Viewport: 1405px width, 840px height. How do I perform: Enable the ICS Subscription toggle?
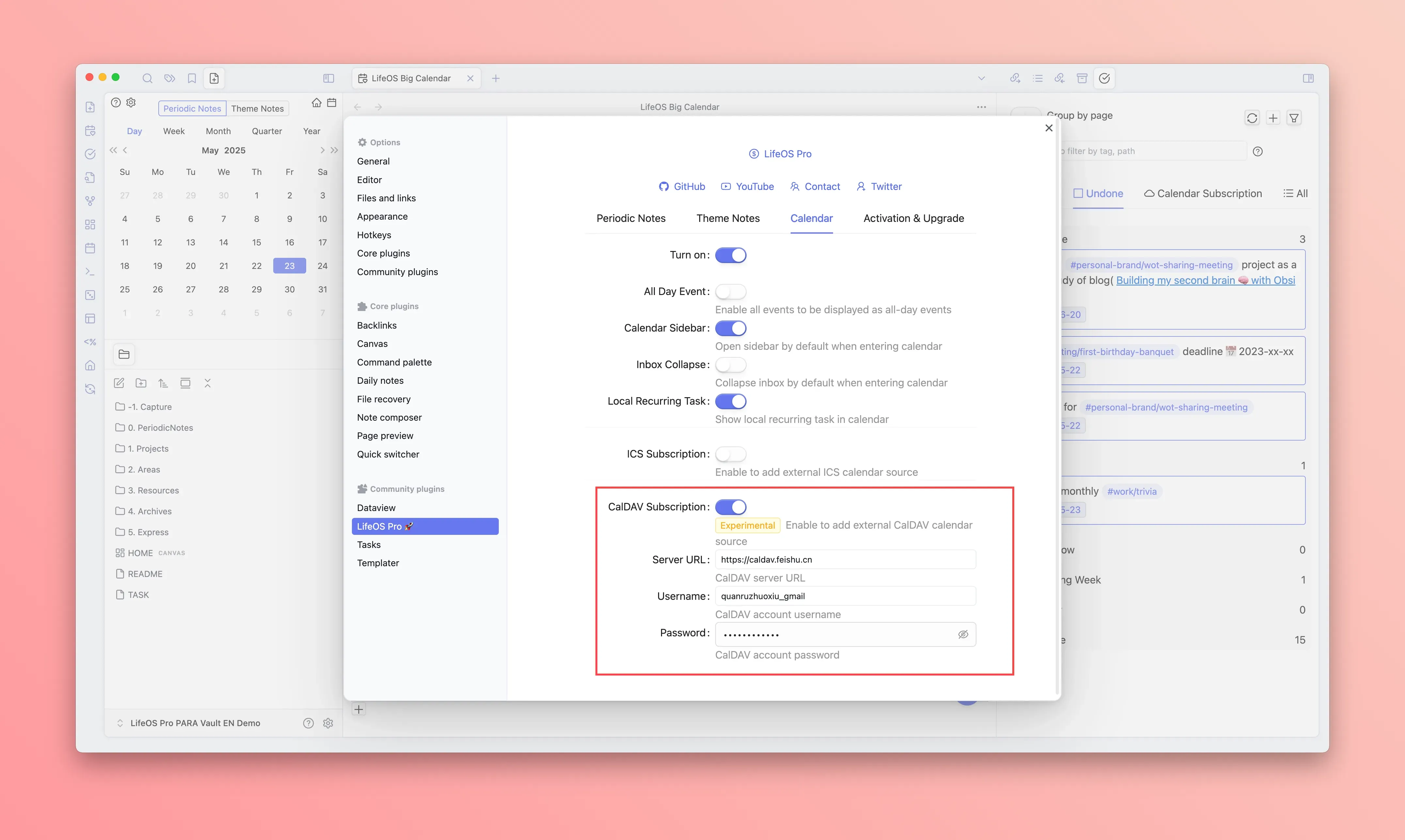point(730,454)
